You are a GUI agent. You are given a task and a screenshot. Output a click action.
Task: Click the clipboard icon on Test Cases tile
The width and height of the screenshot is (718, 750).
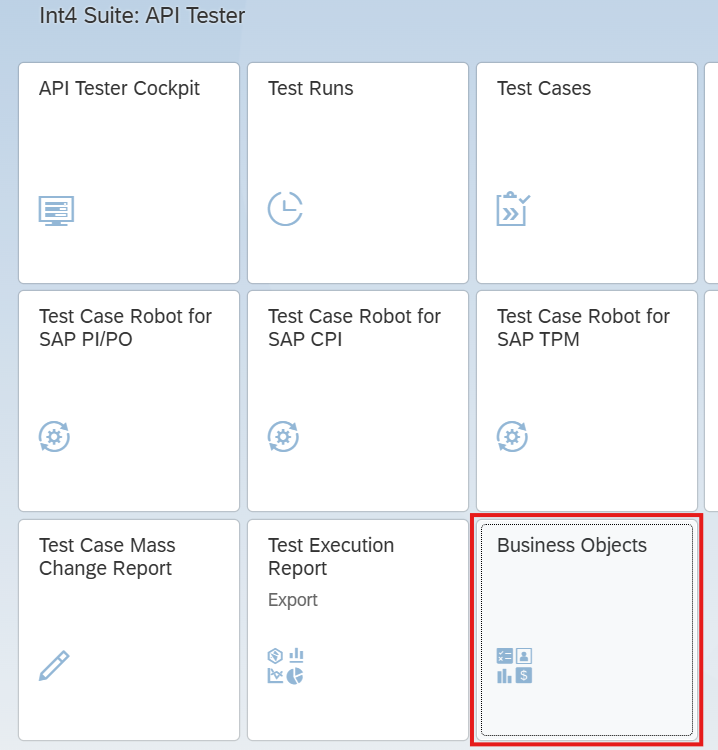coord(514,209)
